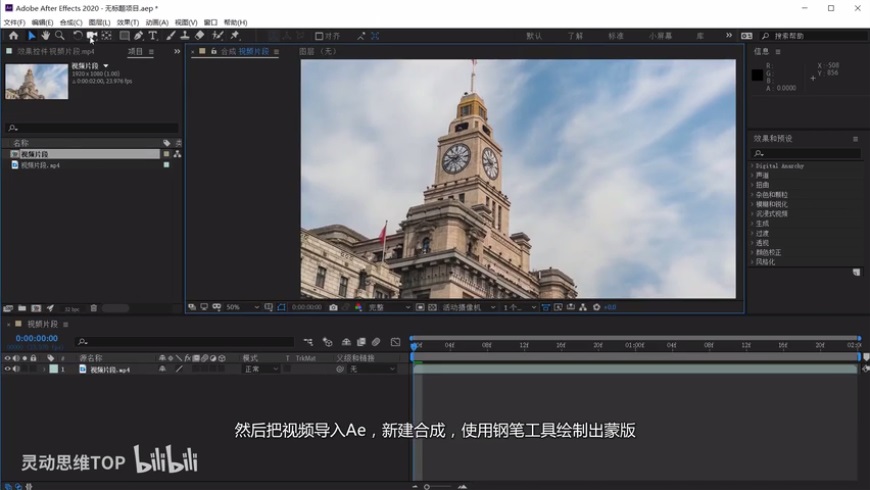Toggle the transparency grid in viewer
The height and width of the screenshot is (490, 870).
click(x=432, y=307)
